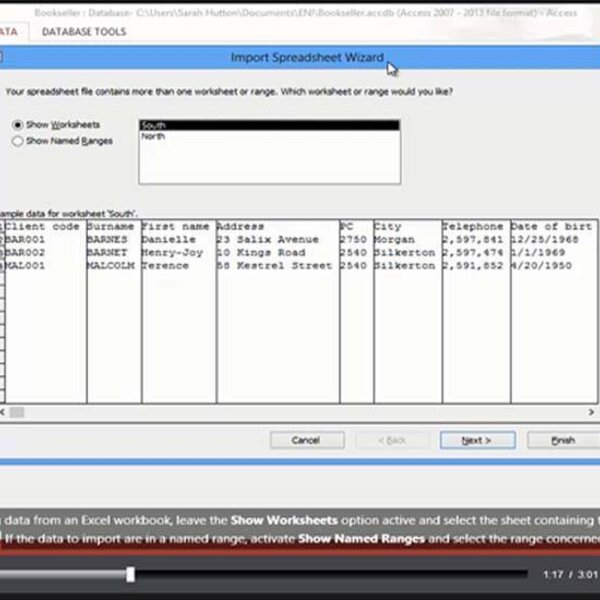Click the Next button
This screenshot has width=600, height=600.
pos(477,440)
